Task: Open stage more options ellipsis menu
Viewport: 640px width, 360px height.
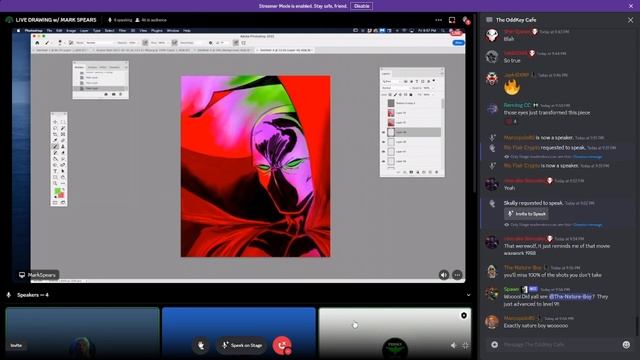Action: (438, 20)
